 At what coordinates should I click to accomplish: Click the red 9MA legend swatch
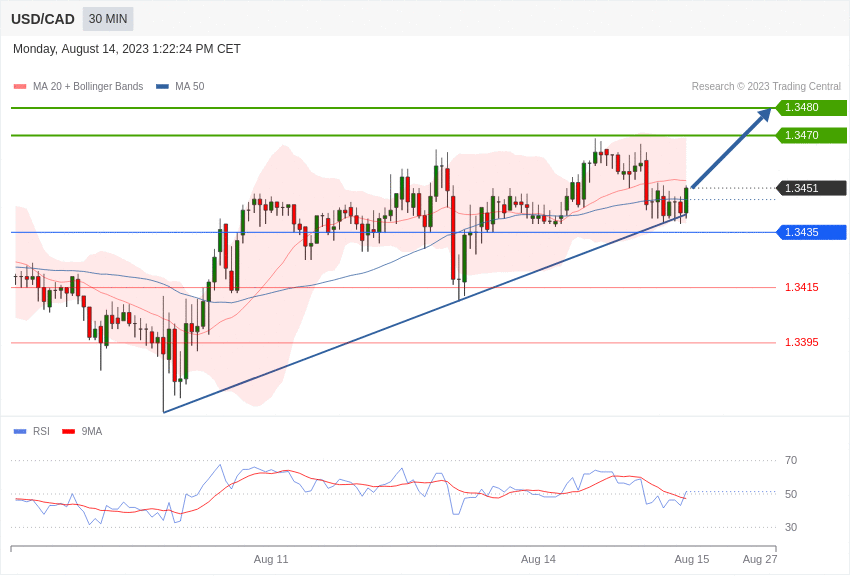pyautogui.click(x=68, y=432)
